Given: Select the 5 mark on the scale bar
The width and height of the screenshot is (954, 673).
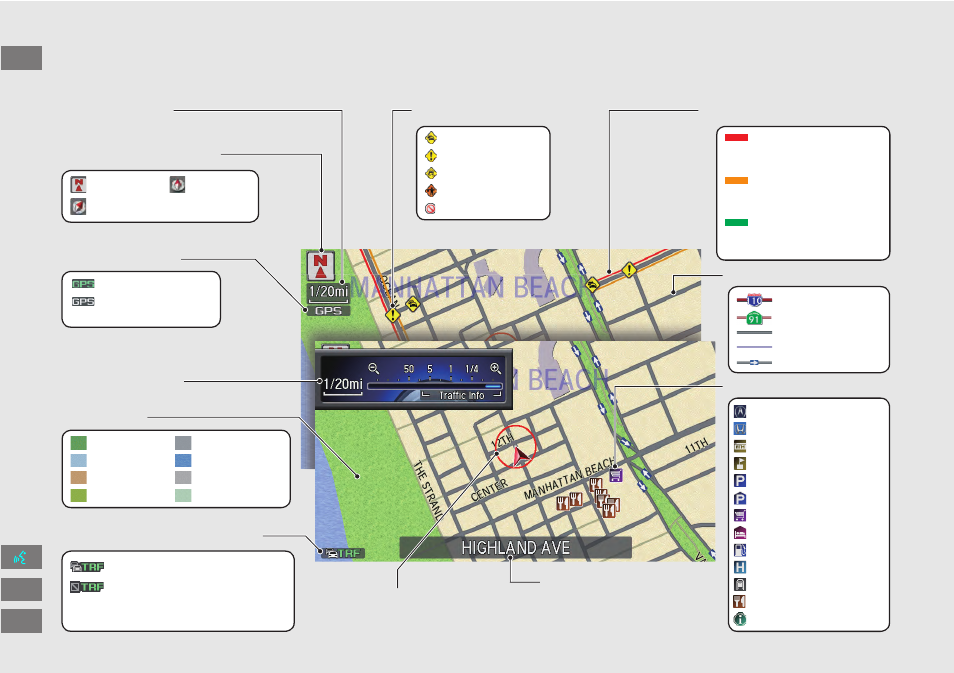Looking at the screenshot, I should (x=430, y=369).
